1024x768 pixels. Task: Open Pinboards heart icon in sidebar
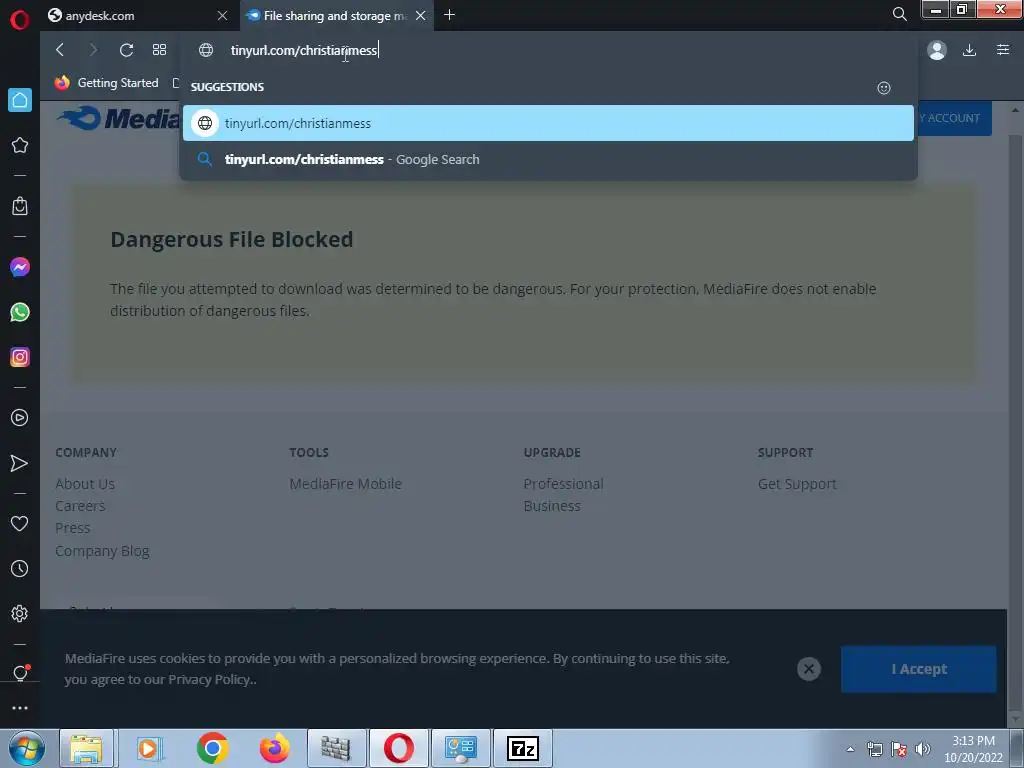(x=20, y=523)
